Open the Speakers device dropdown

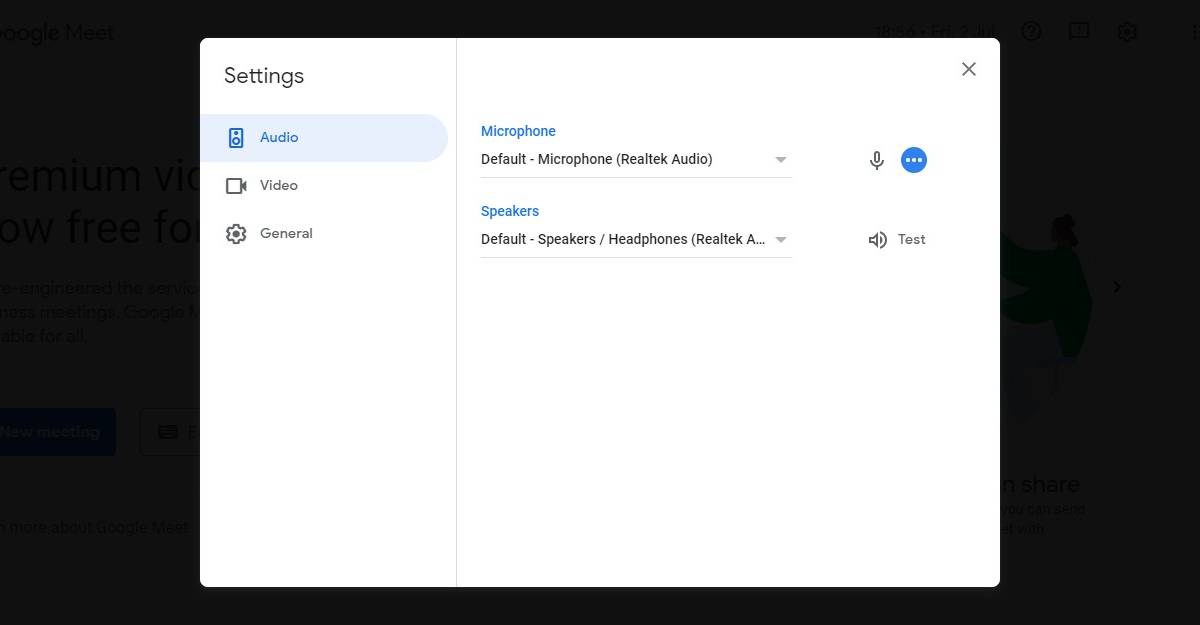point(635,239)
